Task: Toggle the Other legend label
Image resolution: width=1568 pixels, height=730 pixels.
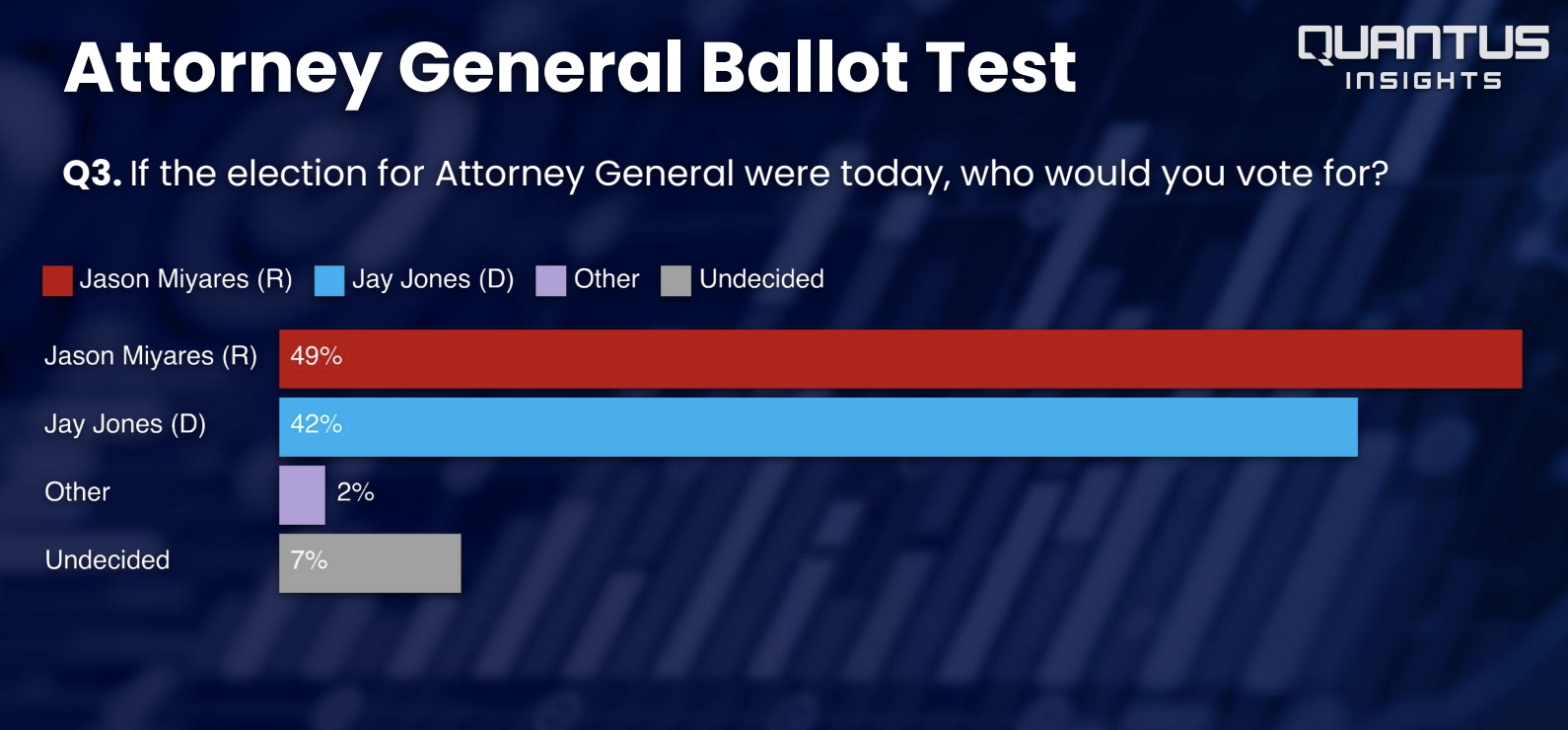Action: [606, 279]
